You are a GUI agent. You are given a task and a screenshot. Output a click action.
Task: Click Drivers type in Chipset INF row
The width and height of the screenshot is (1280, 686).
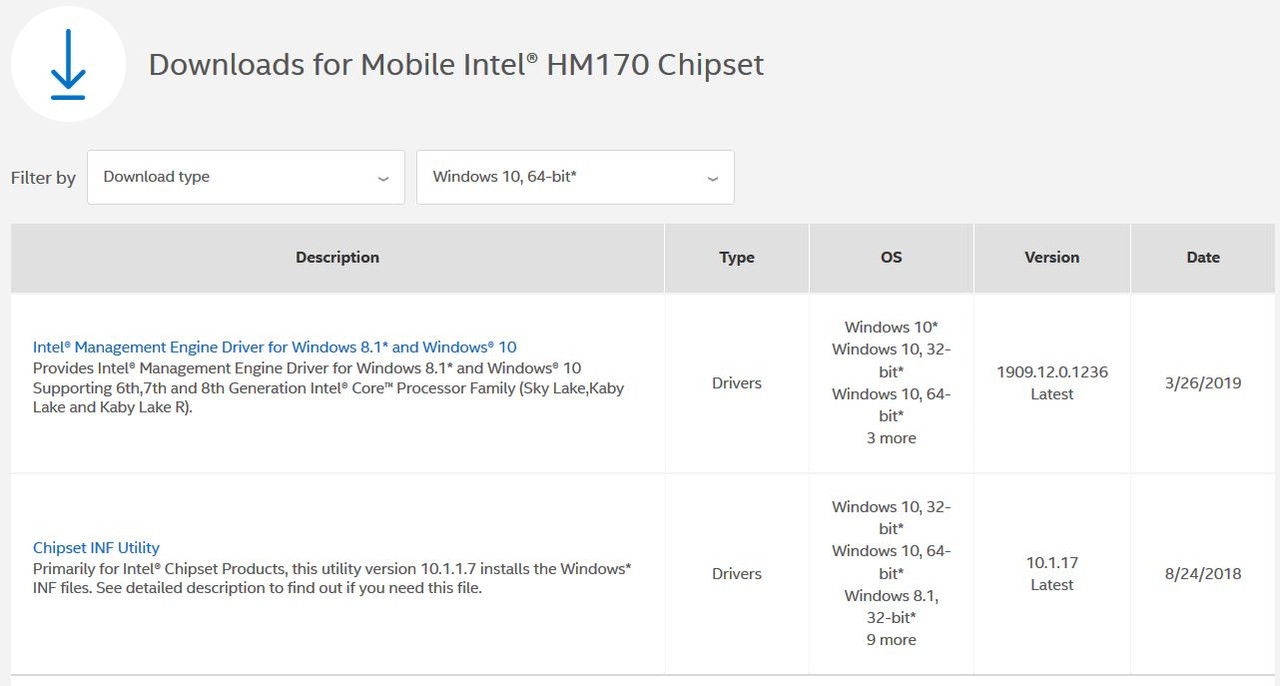click(x=737, y=574)
